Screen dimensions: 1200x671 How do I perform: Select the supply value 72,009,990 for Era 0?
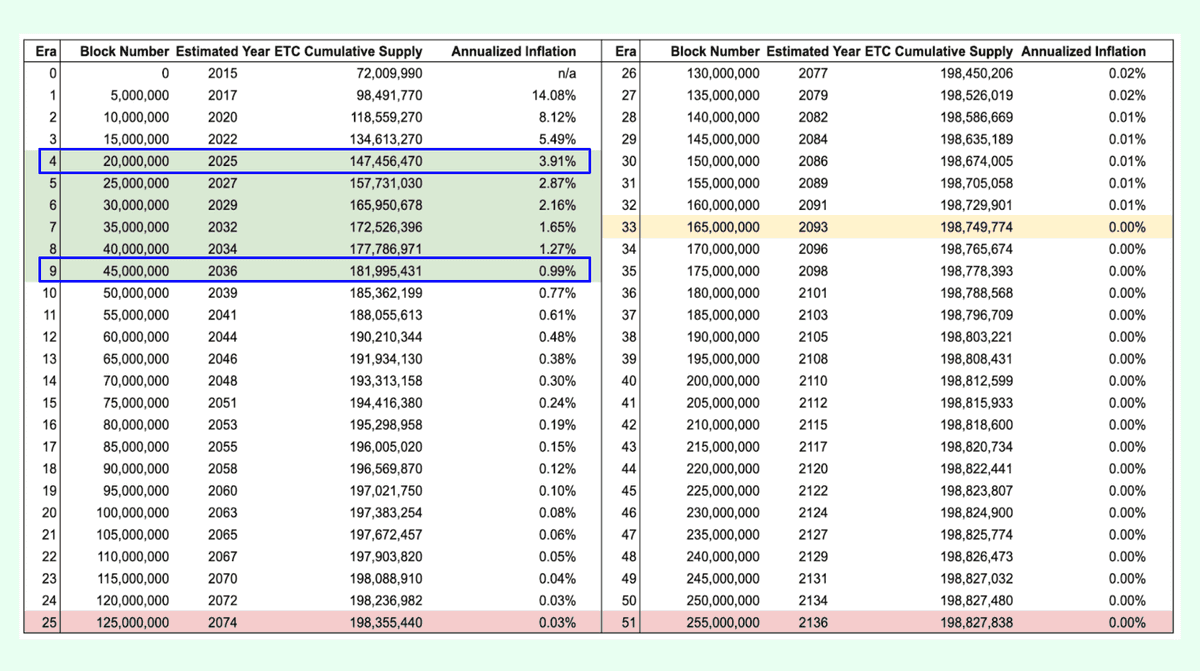pos(390,73)
